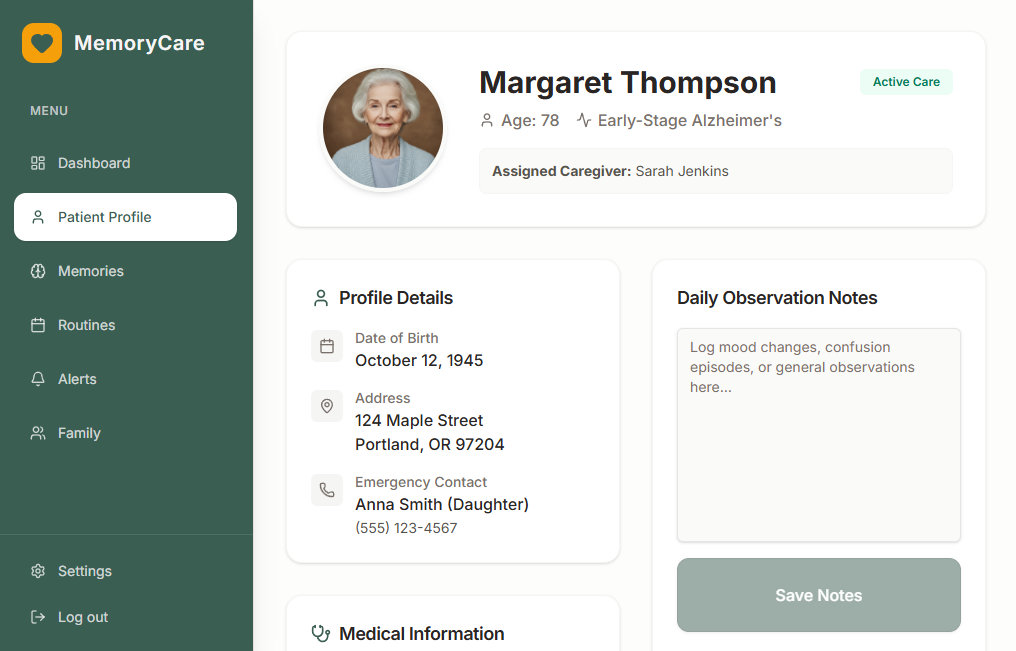Click the Active Care status badge
Screen dimensions: 1016x651
coord(906,82)
